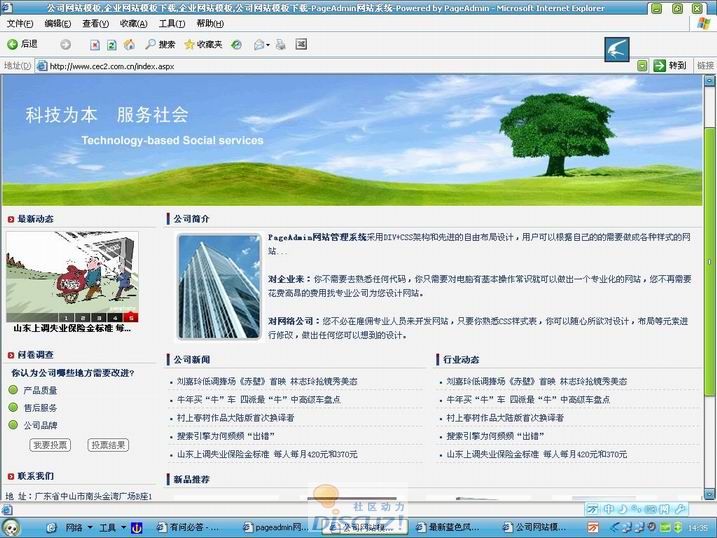Select the 公司品牌 survey option
This screenshot has height=538, width=717.
14,425
